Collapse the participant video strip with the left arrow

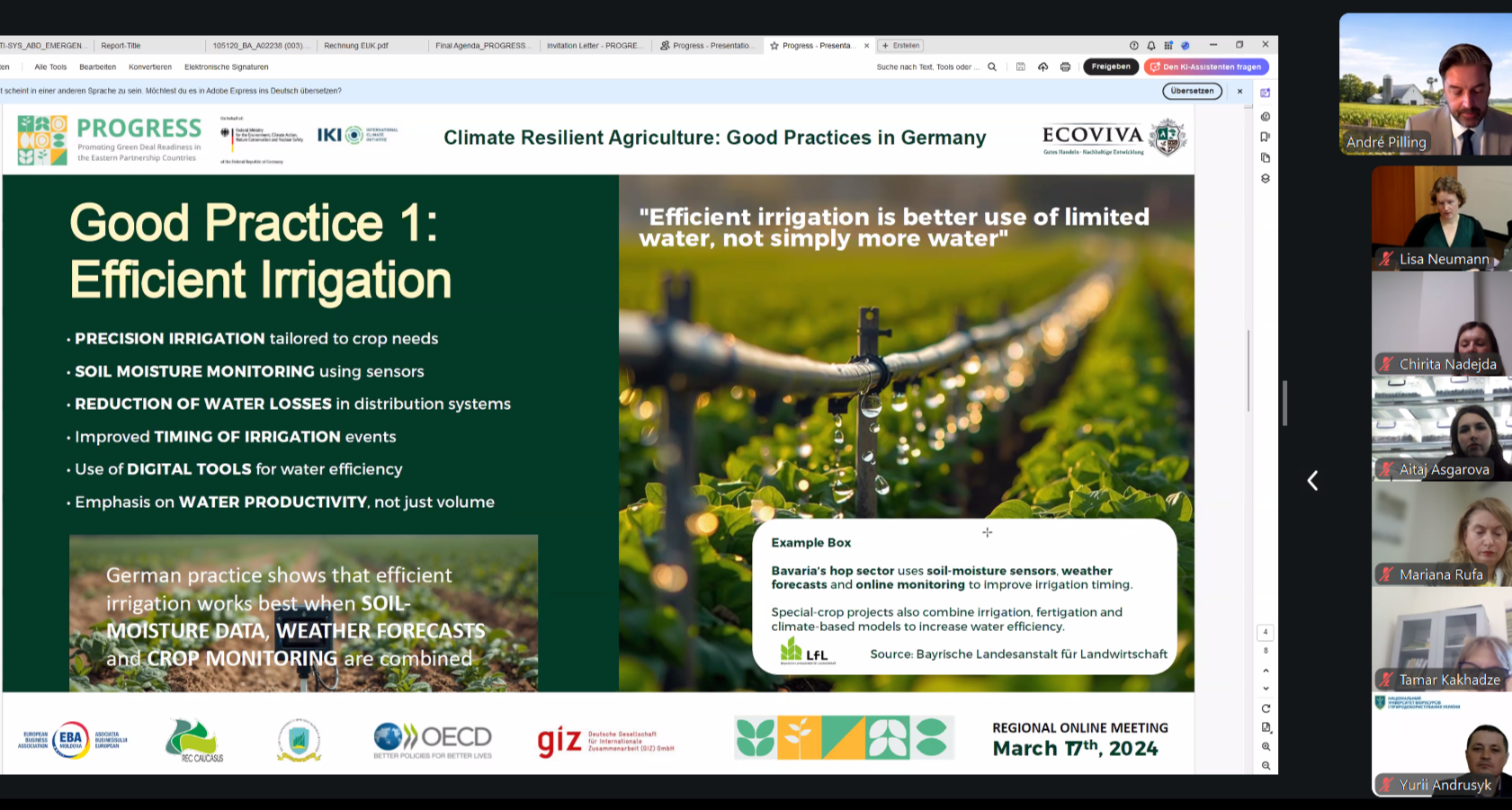(1313, 480)
